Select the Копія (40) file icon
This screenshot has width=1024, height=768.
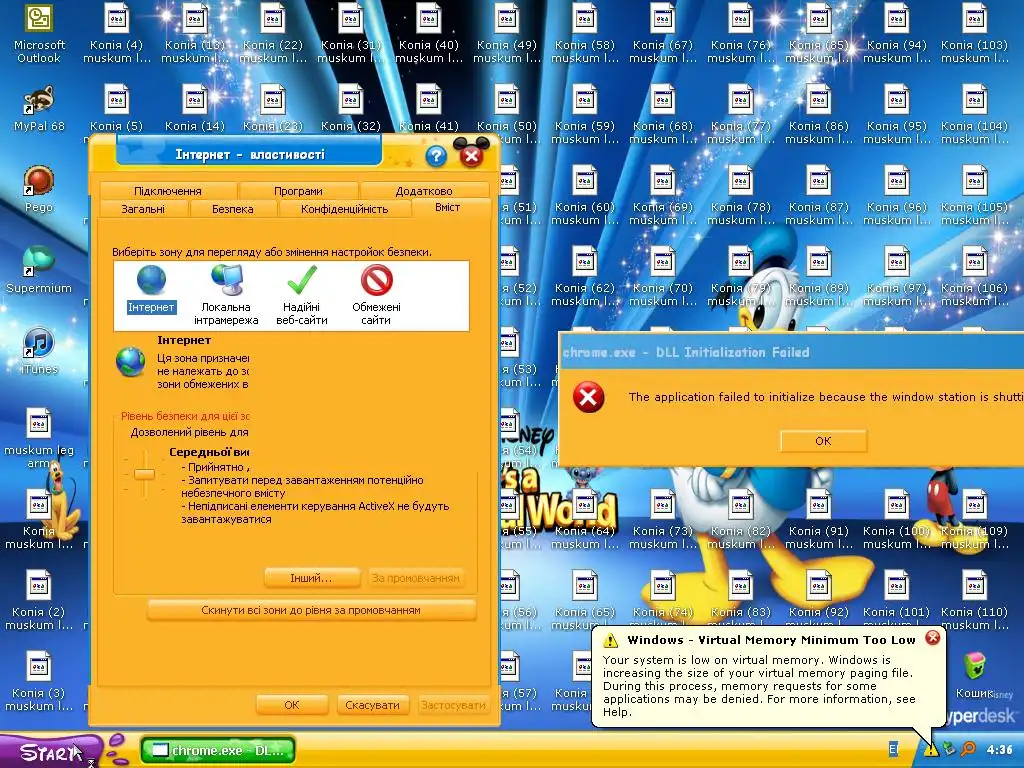pos(428,19)
